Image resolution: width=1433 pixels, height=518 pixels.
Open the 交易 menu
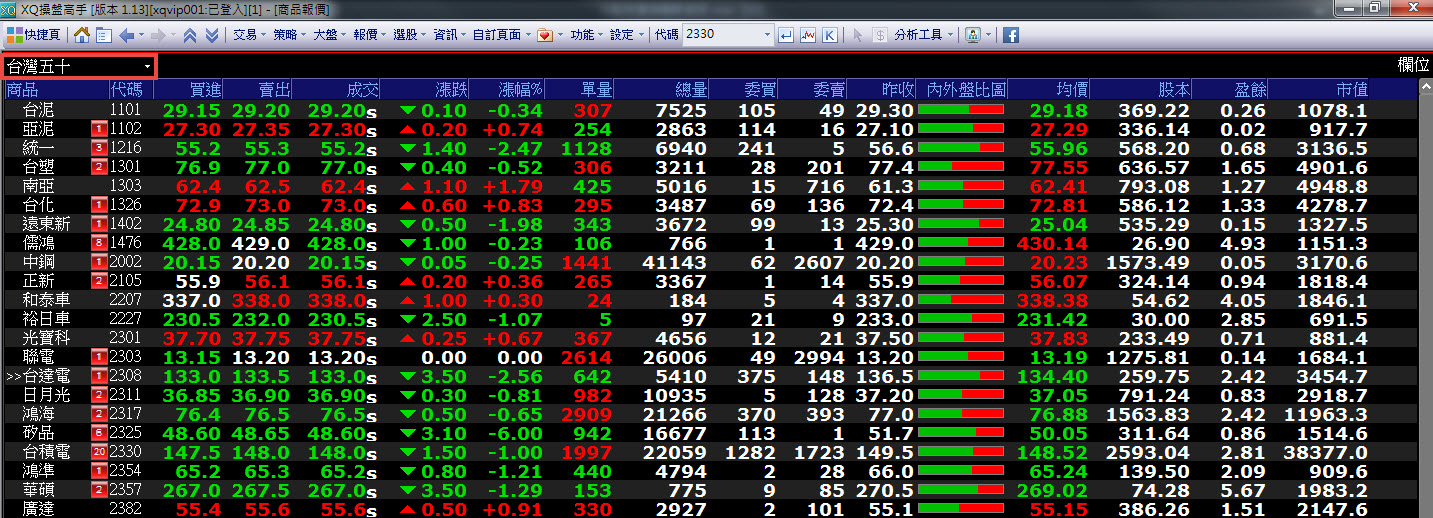249,34
